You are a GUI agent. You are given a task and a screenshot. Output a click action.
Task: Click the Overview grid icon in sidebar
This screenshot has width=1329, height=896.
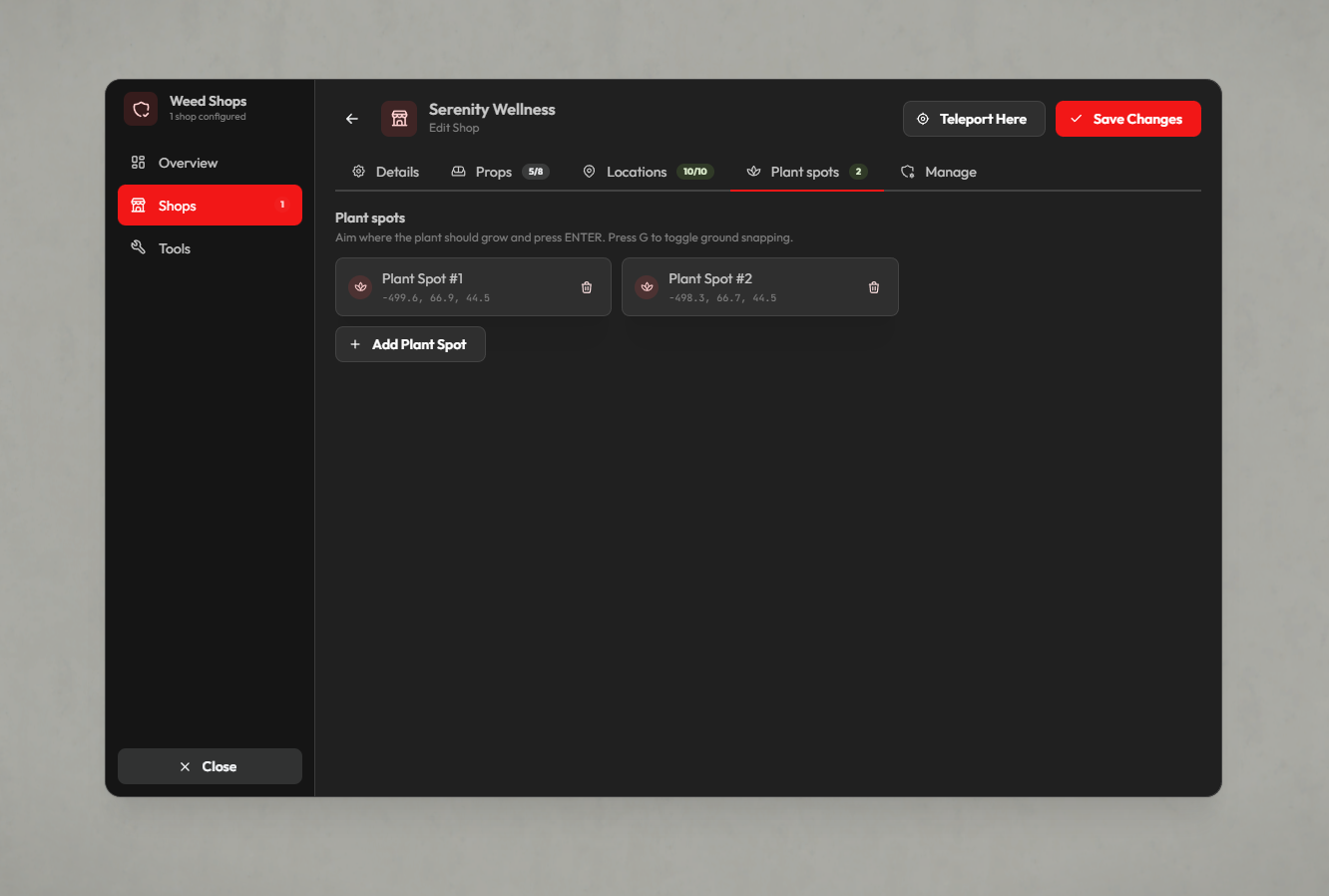139,163
